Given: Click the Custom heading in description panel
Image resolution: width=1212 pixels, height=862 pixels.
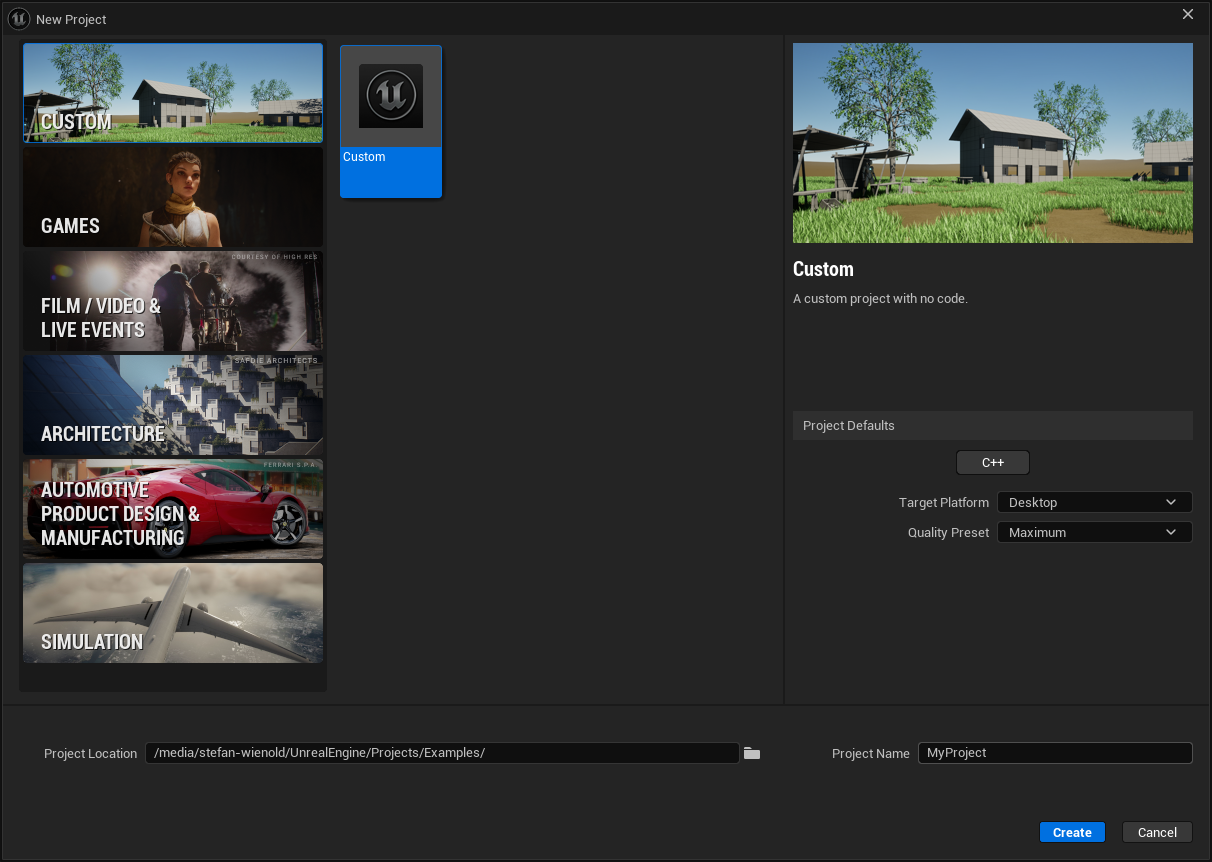Looking at the screenshot, I should [x=823, y=269].
